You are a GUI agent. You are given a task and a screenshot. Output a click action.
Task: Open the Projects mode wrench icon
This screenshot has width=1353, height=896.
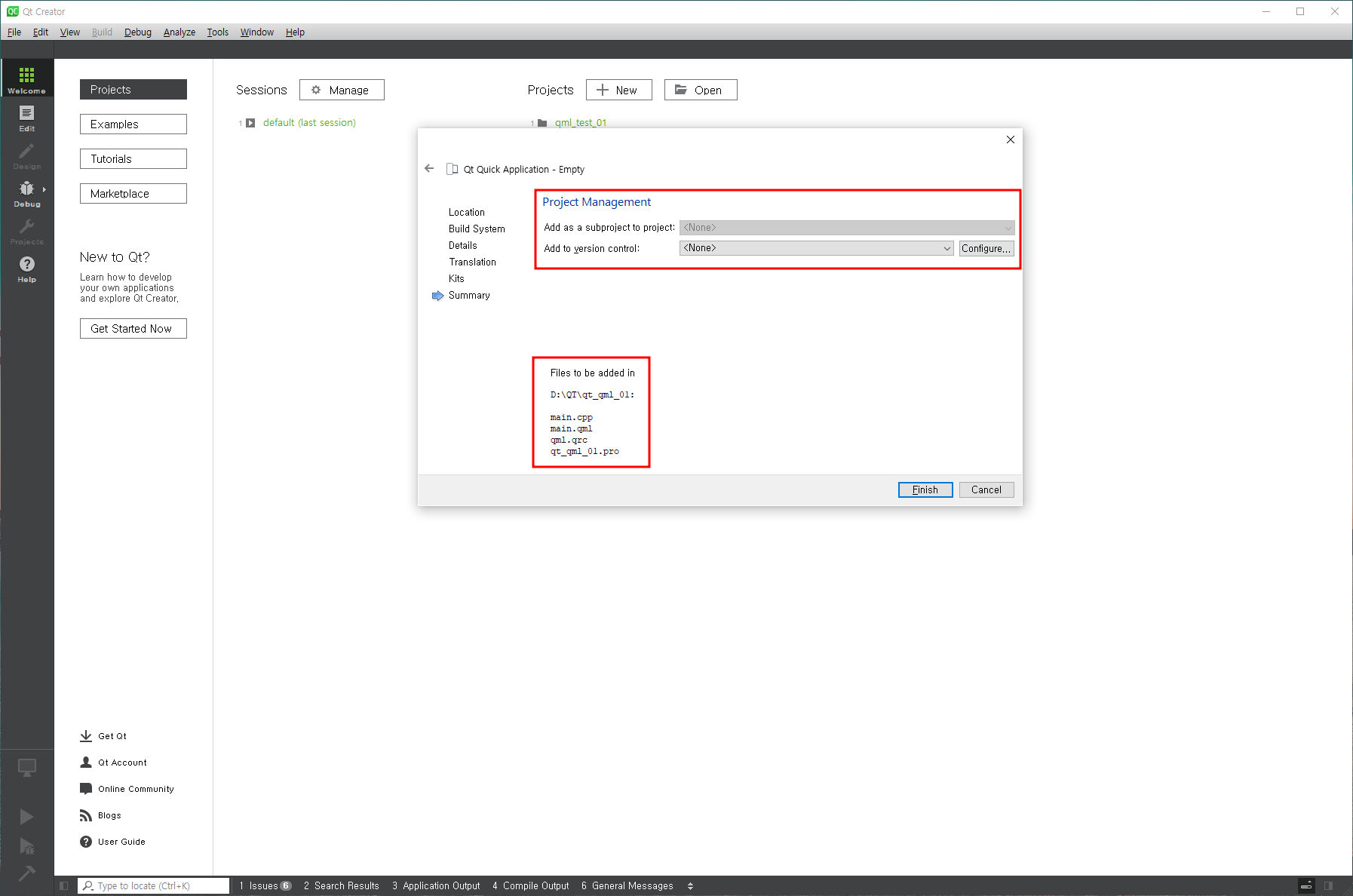(x=27, y=226)
